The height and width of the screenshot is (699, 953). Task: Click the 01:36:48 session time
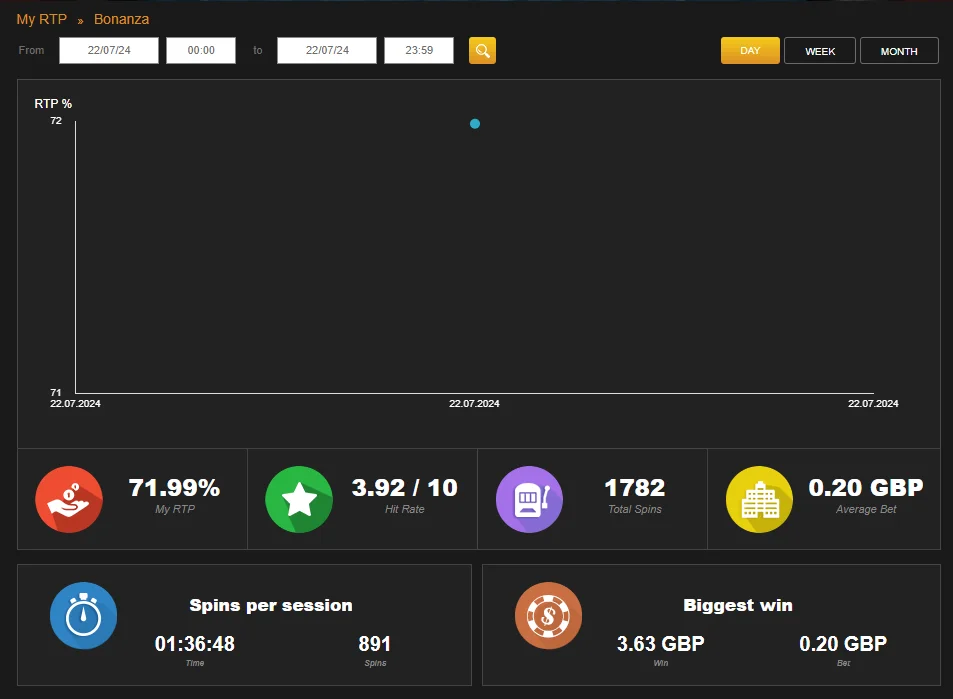click(194, 644)
